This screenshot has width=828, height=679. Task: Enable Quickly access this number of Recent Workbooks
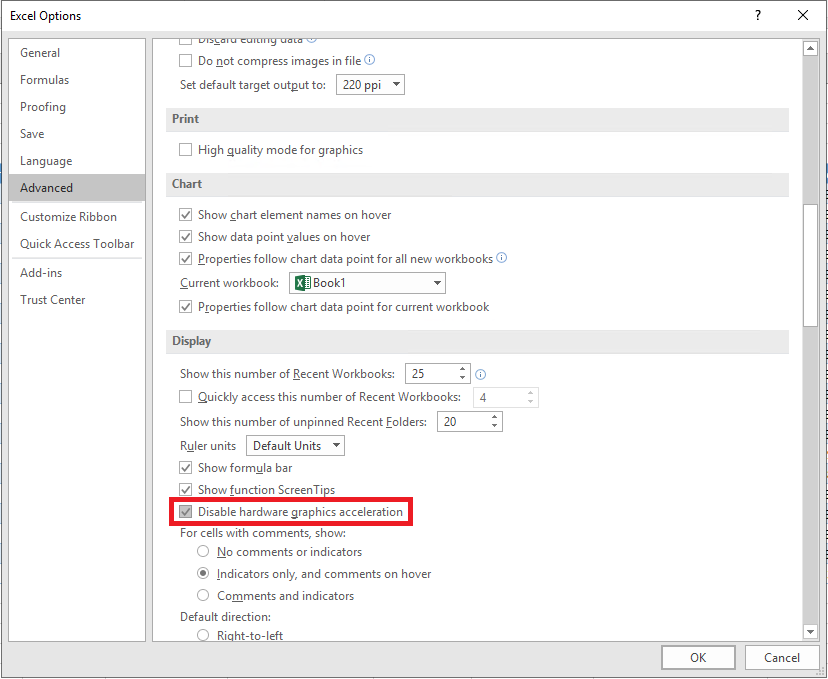[x=185, y=397]
